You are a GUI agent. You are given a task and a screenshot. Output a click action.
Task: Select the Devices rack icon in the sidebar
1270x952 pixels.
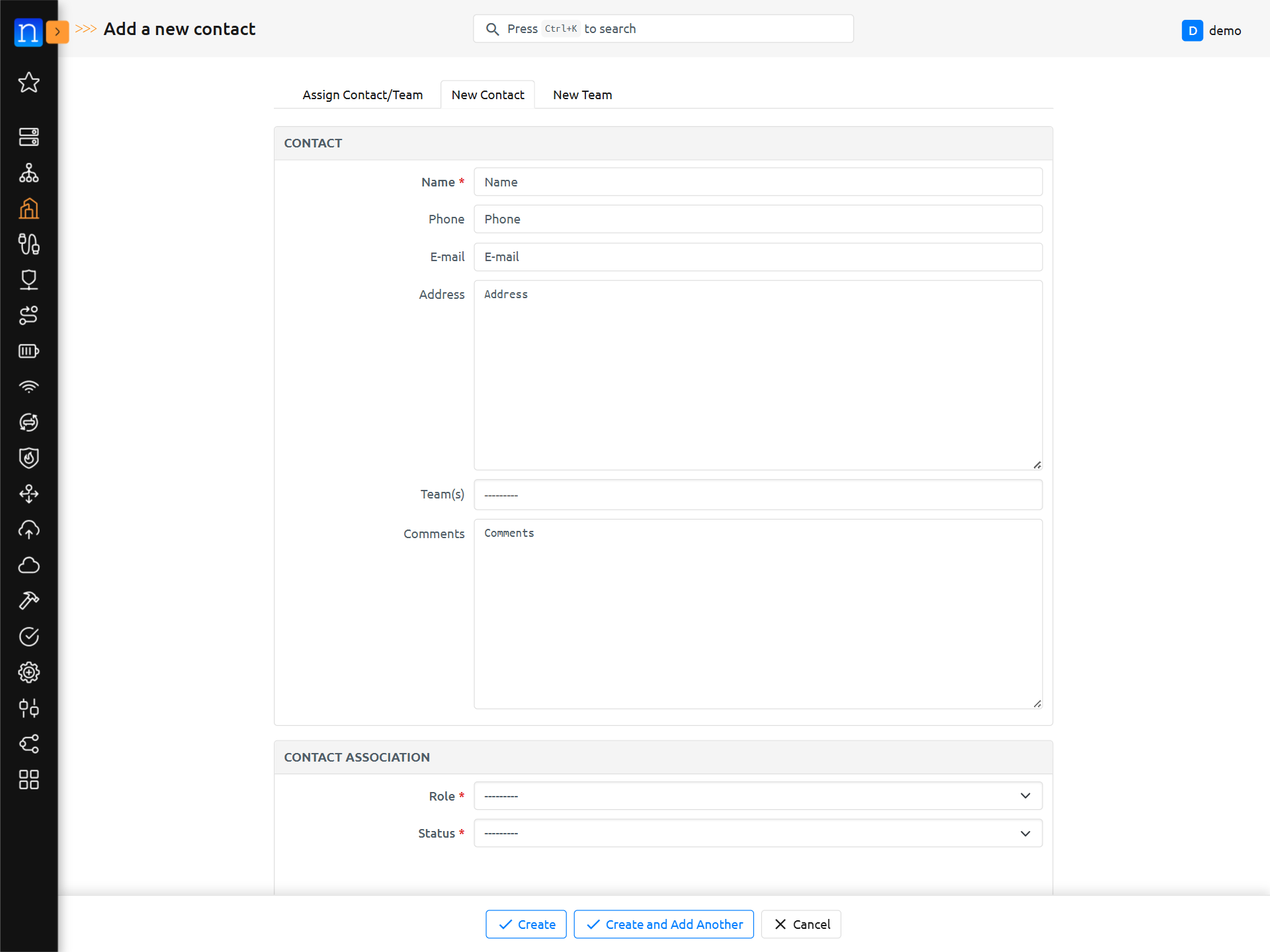tap(29, 138)
